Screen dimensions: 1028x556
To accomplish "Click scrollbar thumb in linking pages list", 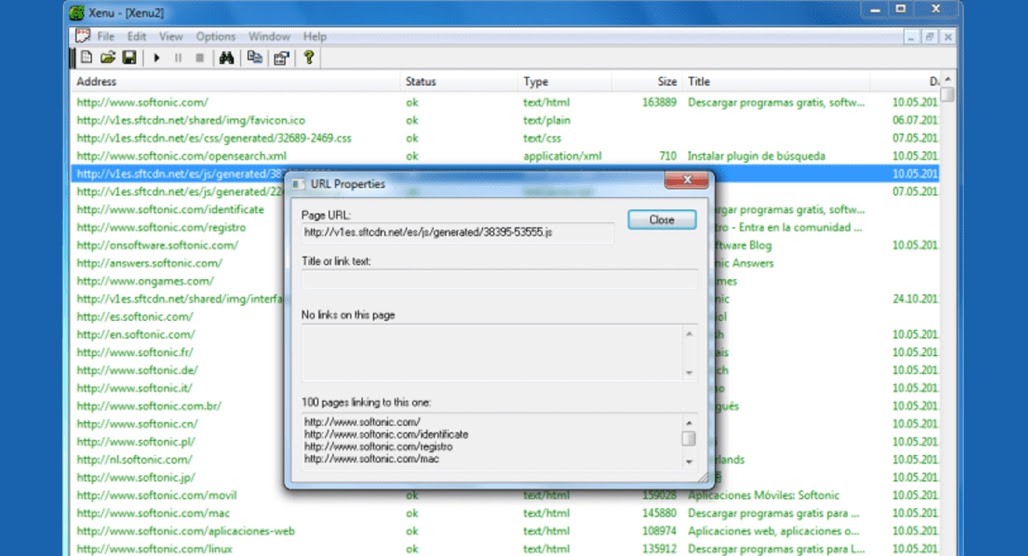I will pyautogui.click(x=688, y=439).
